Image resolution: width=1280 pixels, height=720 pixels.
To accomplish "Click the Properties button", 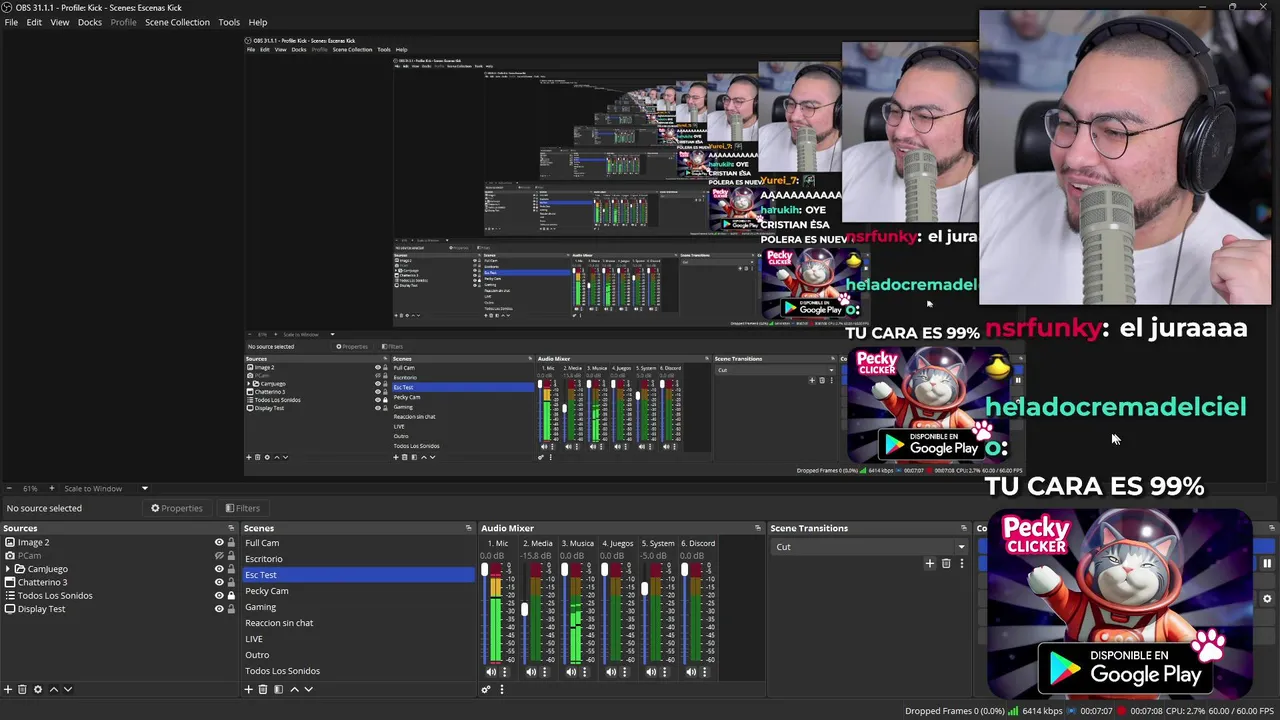I will point(177,508).
